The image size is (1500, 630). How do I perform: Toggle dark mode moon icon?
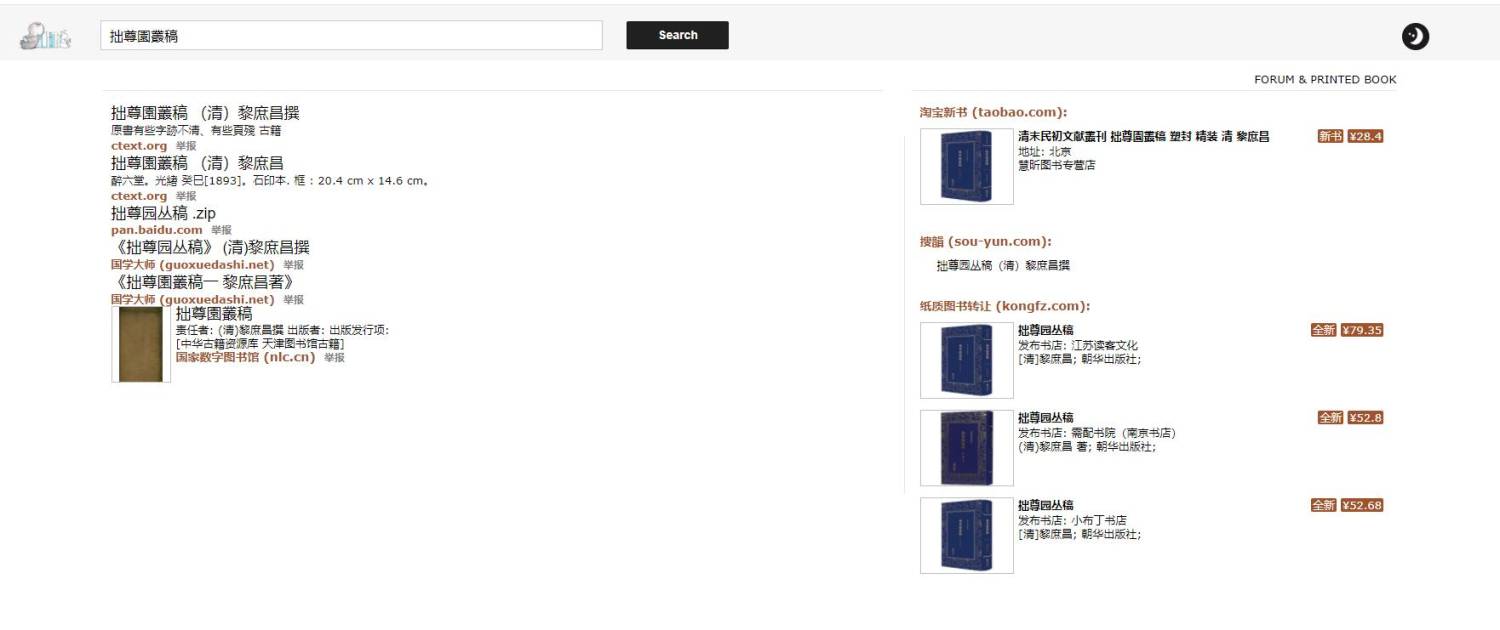pyautogui.click(x=1415, y=37)
